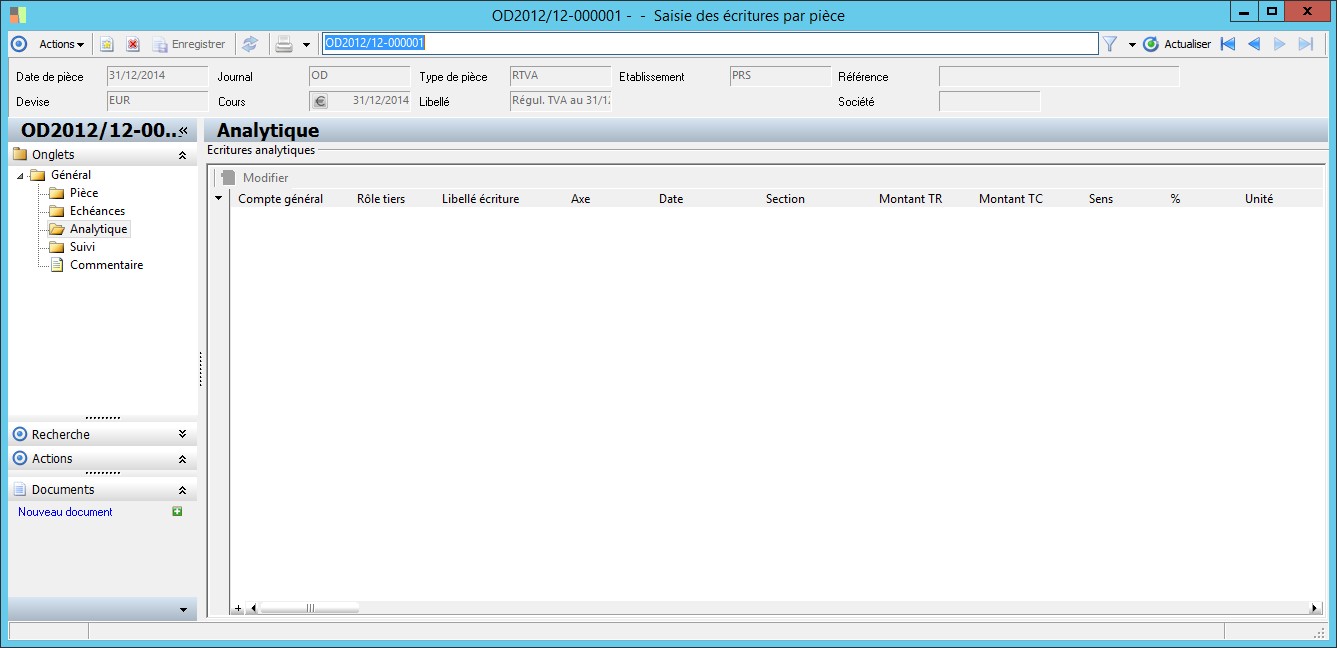Open the filter dropdown arrow
1337x648 pixels.
click(1132, 45)
